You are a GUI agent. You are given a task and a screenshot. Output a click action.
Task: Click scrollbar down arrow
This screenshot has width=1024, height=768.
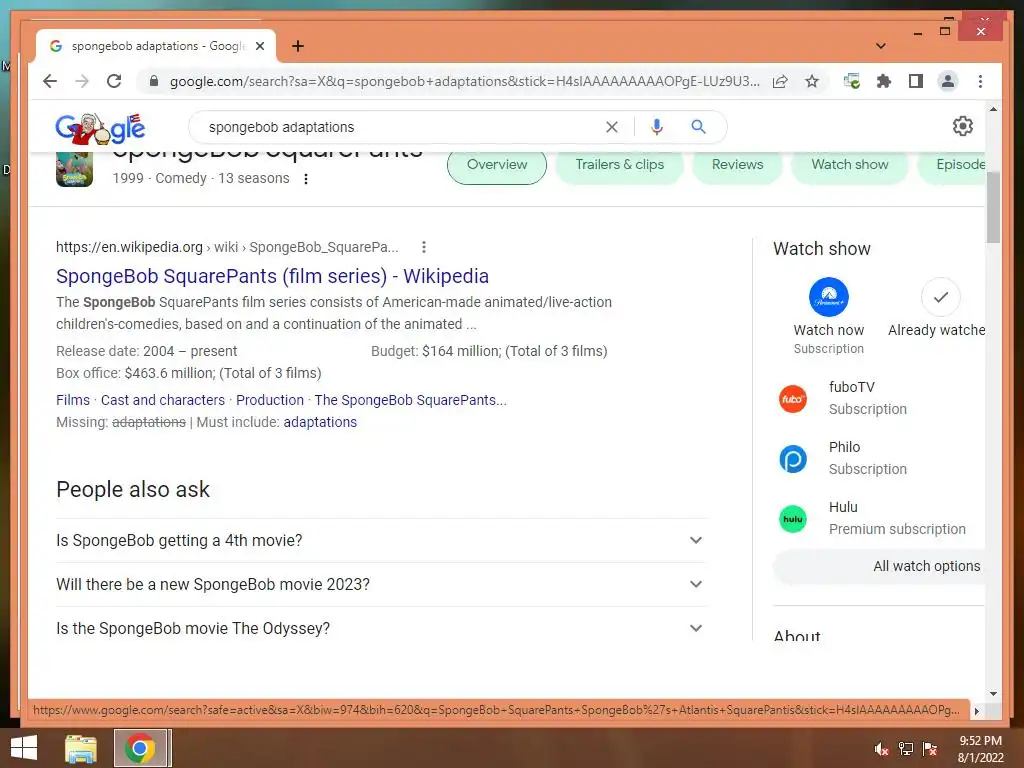pos(993,694)
